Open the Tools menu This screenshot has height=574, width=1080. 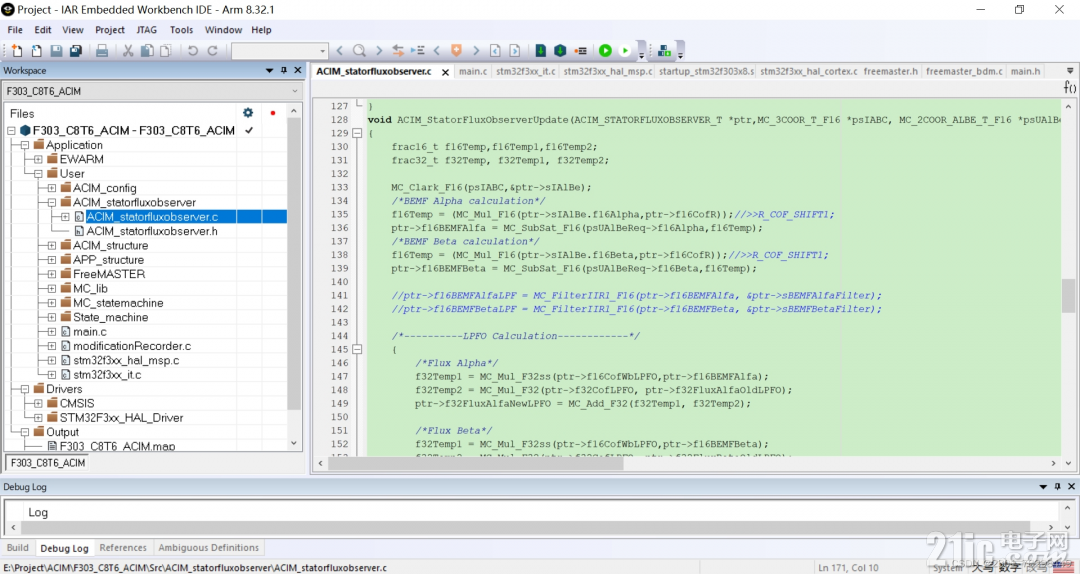tap(181, 30)
